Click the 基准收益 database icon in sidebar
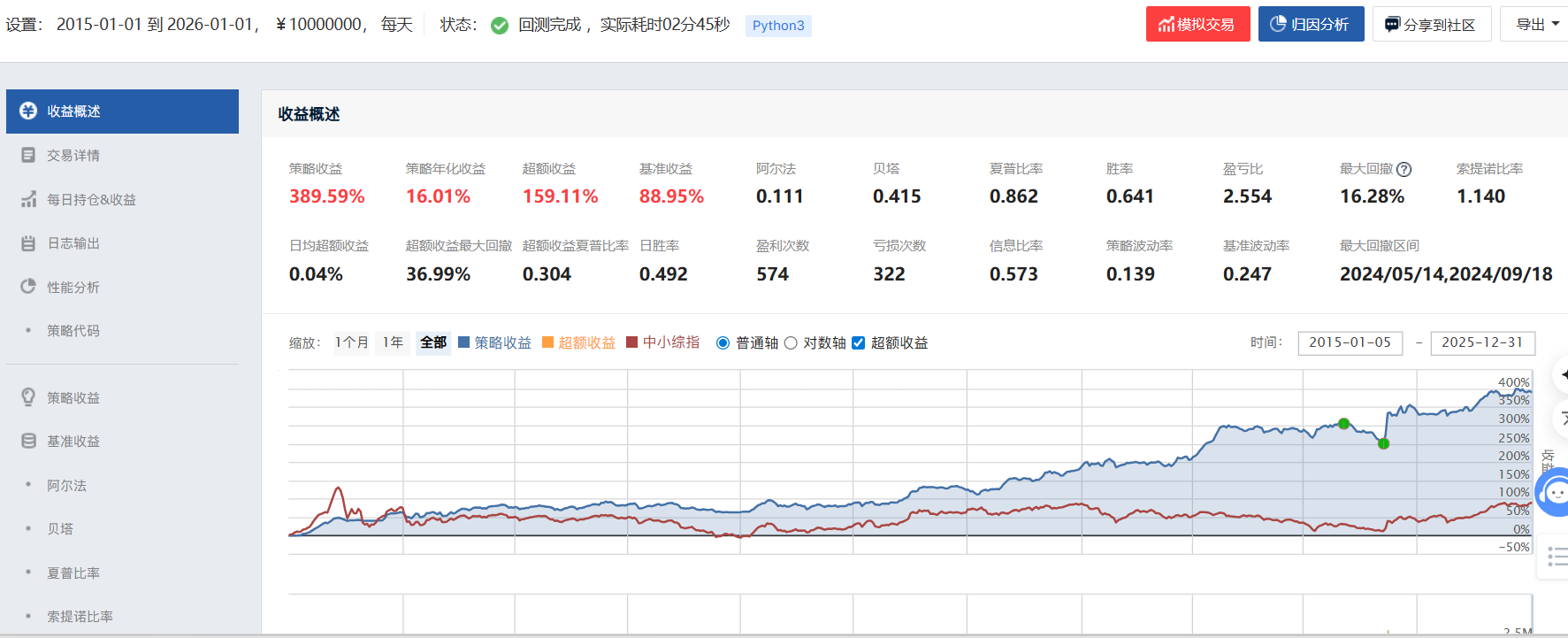 coord(28,441)
